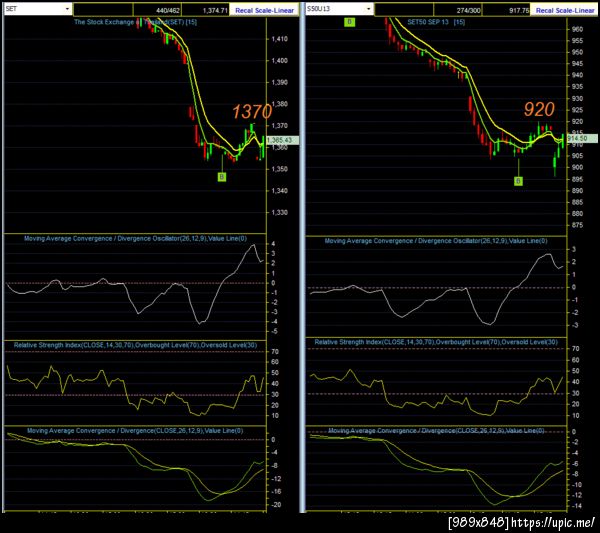Click the 1,374.71 value field
Screen dimensions: 600x533
pyautogui.click(x=205, y=10)
